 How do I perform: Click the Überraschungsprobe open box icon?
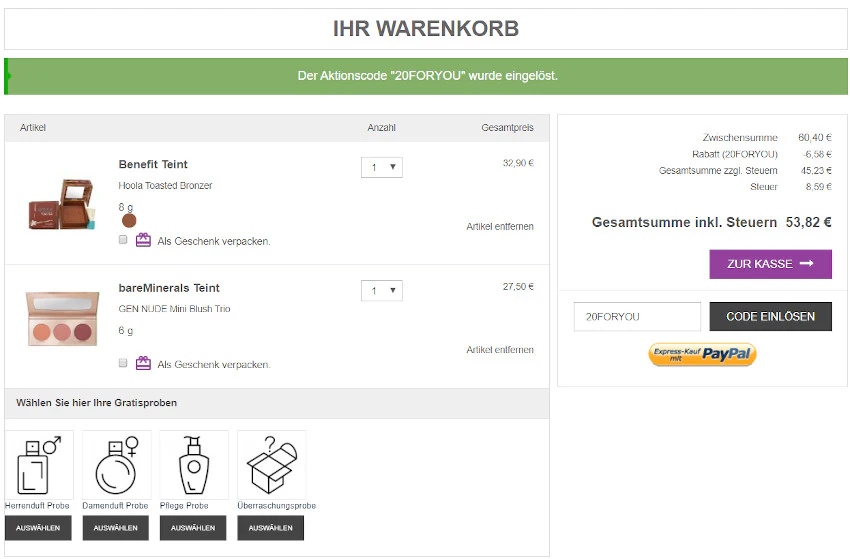(x=272, y=465)
